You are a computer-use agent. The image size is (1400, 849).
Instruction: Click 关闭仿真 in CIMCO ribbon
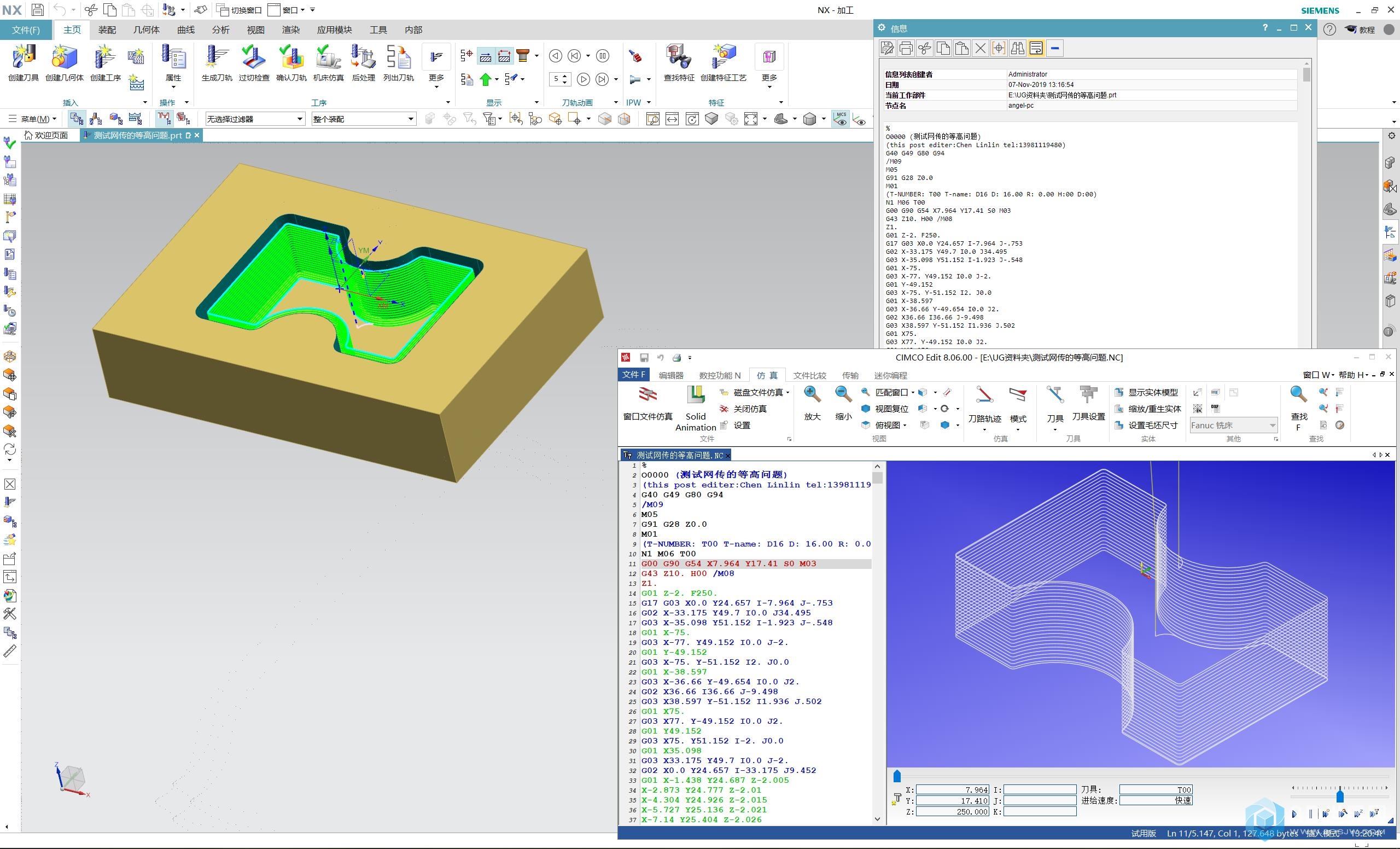point(743,409)
